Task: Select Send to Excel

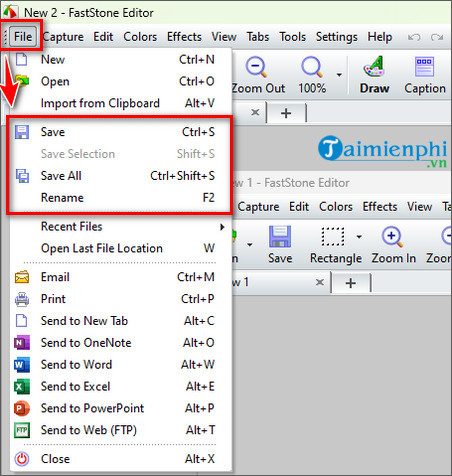Action: tap(120, 387)
